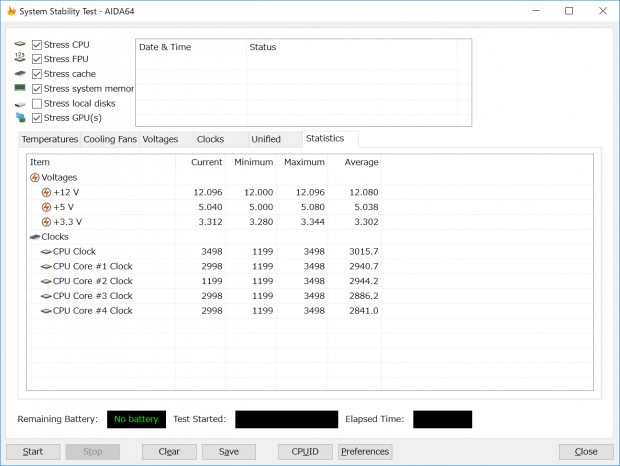Viewport: 620px width, 466px height.
Task: Click the chip icon beside Stress cache
Action: (20, 74)
